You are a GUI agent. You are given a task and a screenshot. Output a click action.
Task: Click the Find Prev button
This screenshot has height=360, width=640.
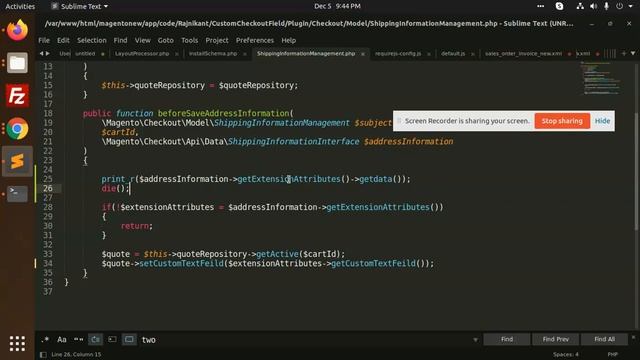[556, 339]
